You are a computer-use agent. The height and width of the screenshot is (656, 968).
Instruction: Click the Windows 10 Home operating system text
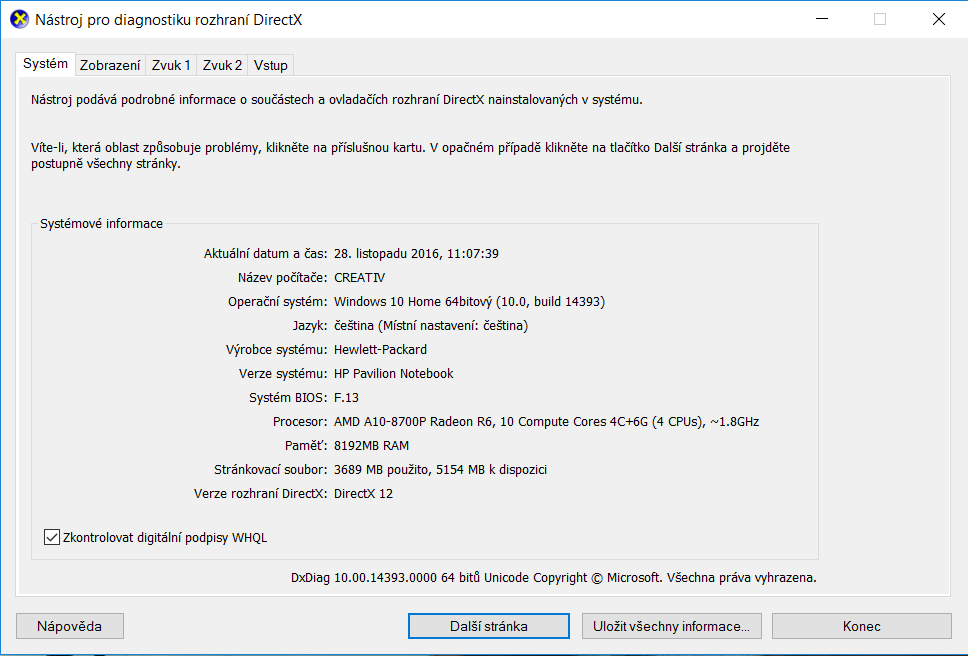(469, 301)
